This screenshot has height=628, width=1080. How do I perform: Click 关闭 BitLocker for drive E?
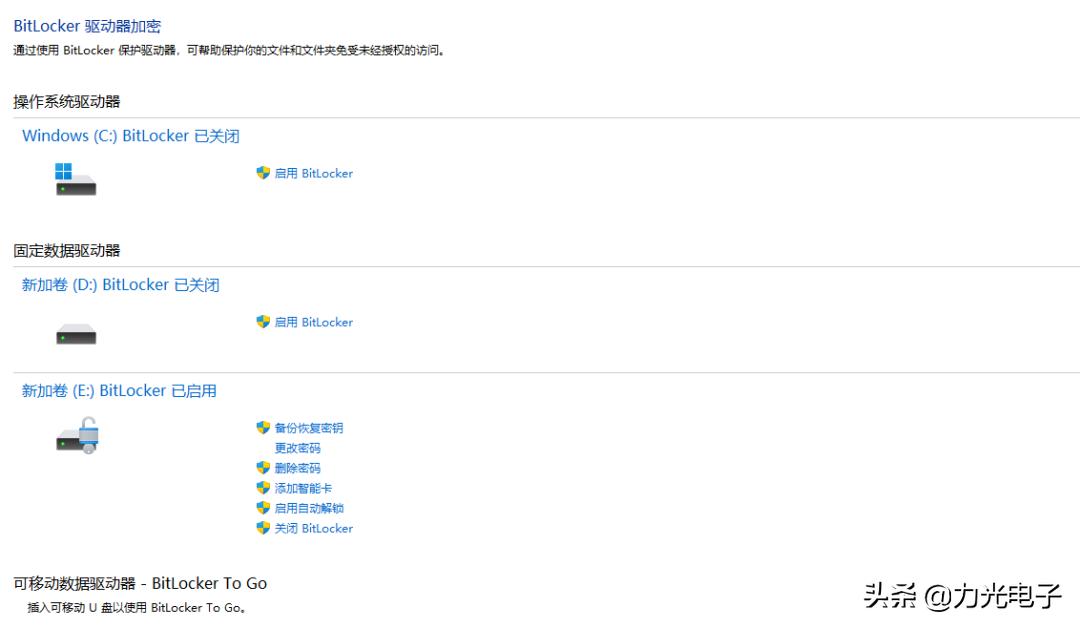point(314,528)
